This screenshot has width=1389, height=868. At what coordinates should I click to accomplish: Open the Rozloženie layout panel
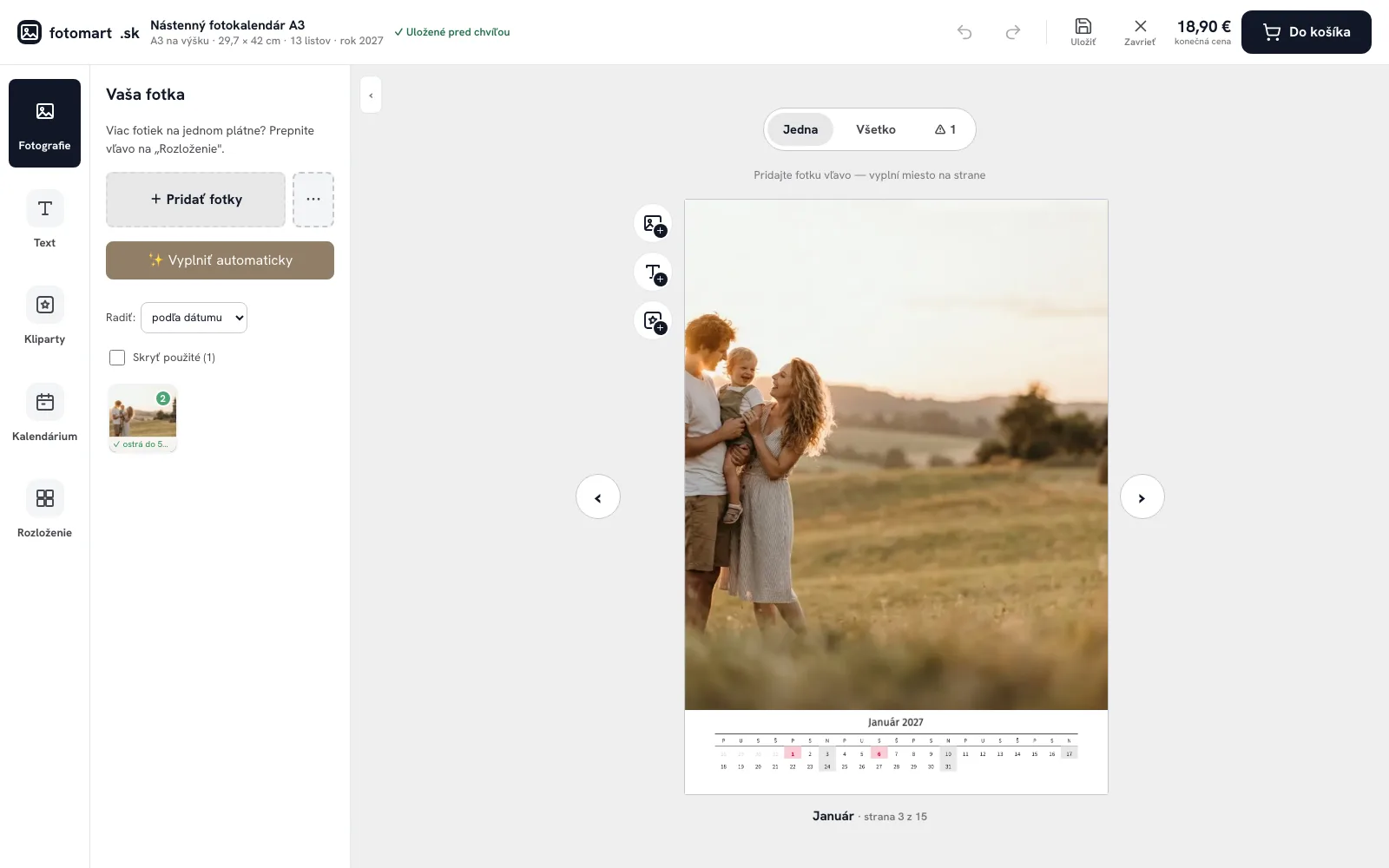click(x=44, y=510)
